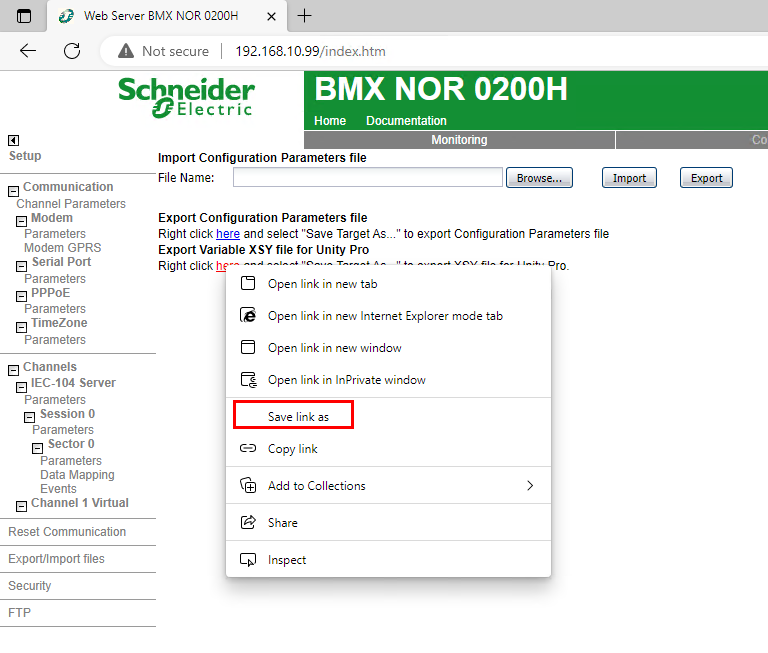Click the Schneider Electric logo

(x=186, y=97)
